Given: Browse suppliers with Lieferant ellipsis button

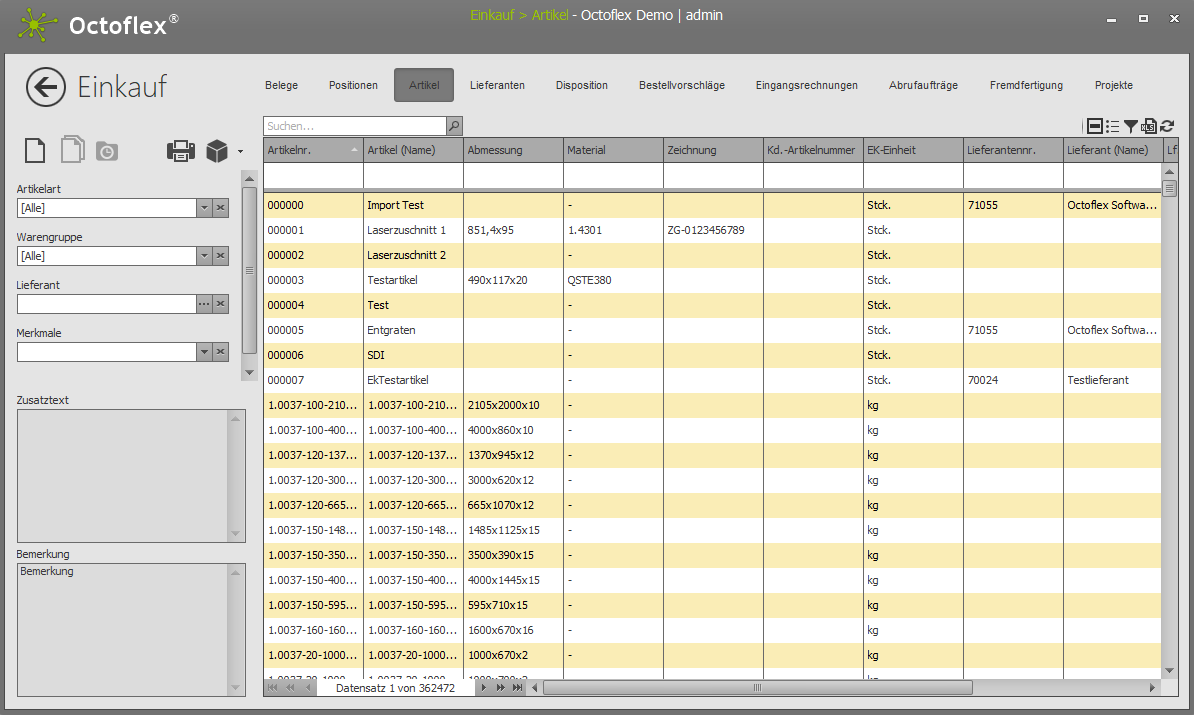Looking at the screenshot, I should 204,304.
